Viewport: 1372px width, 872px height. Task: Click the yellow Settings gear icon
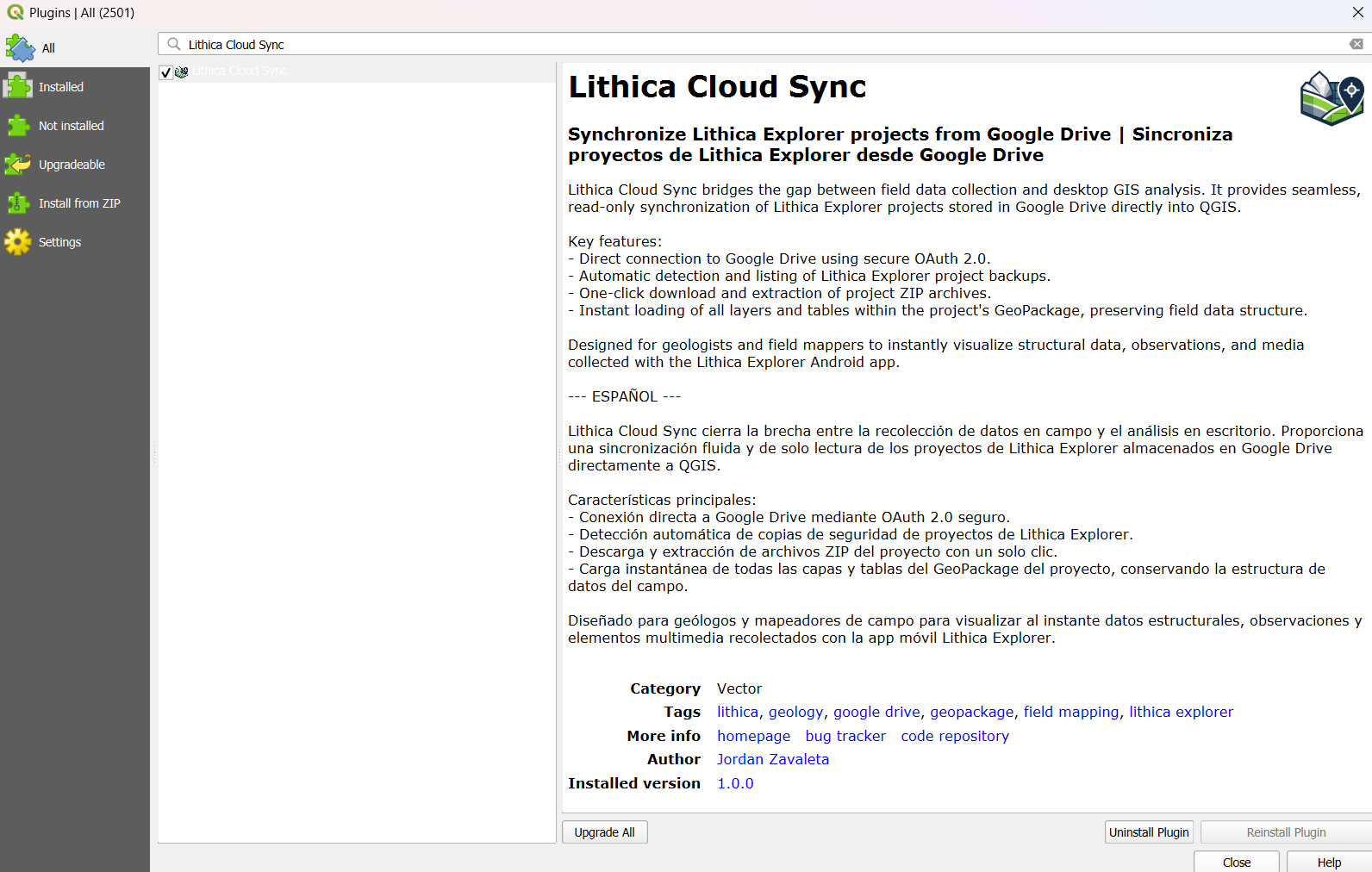pyautogui.click(x=18, y=242)
